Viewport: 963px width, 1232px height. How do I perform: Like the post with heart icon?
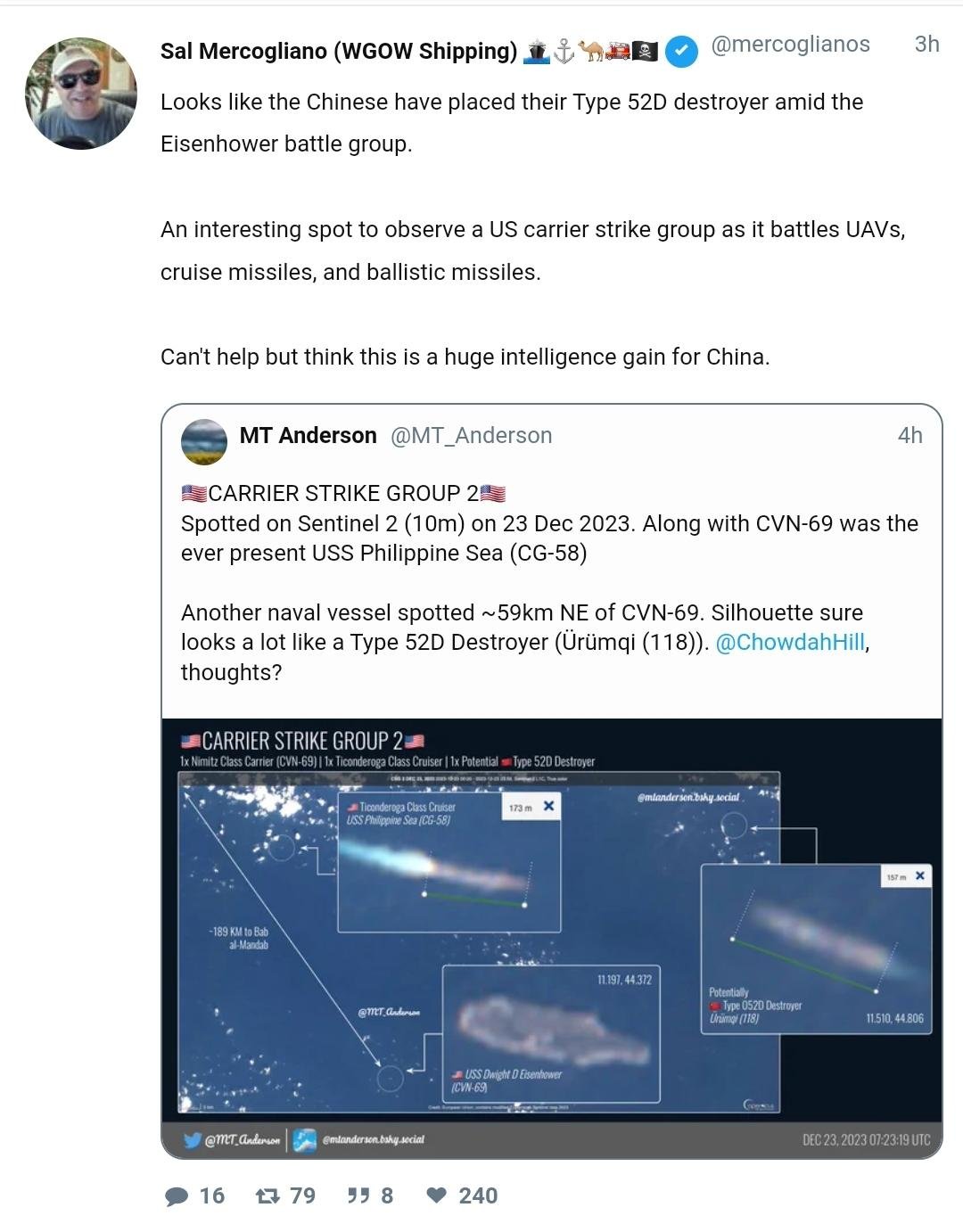[436, 1195]
